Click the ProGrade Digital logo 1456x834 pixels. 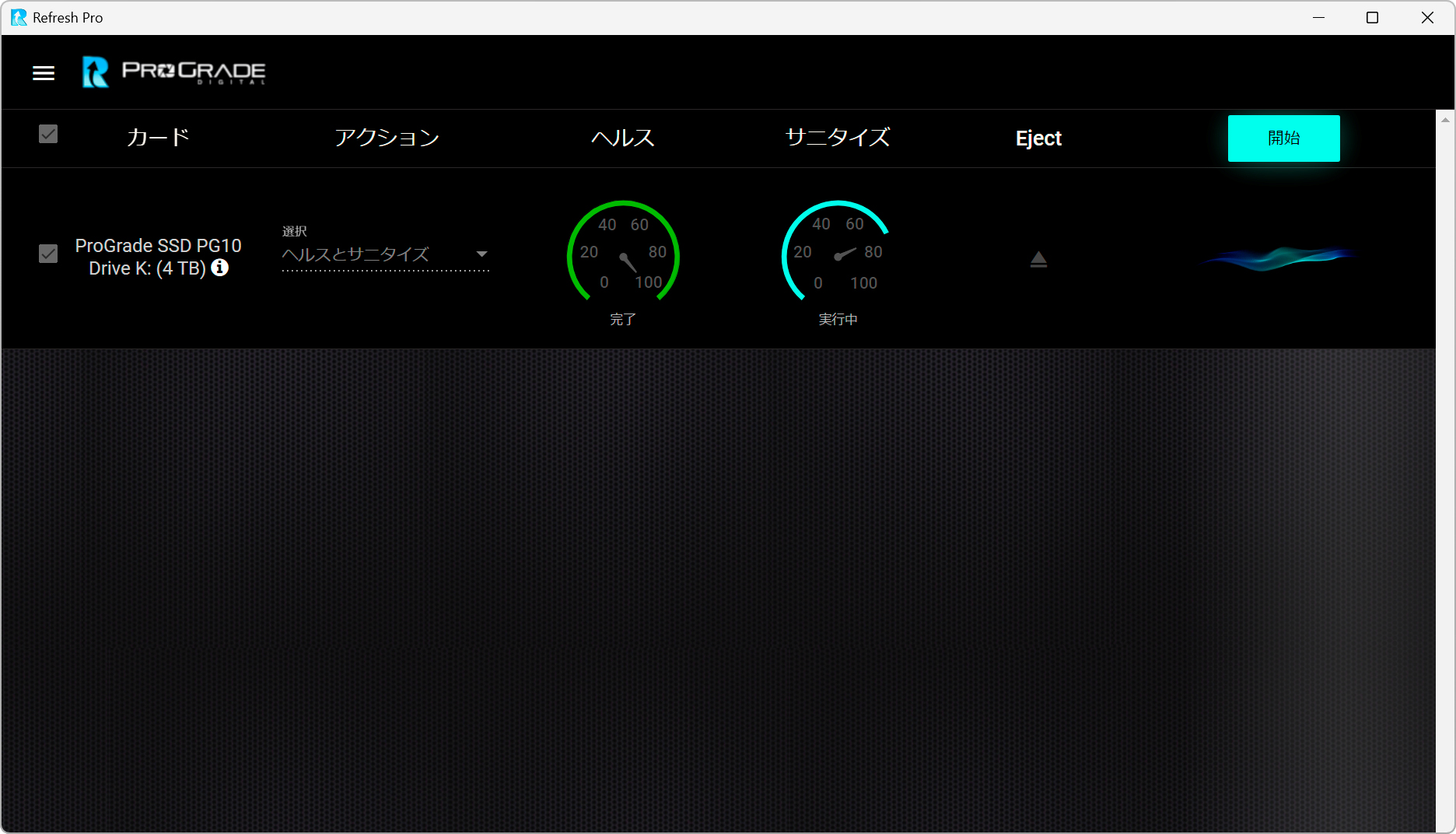pos(172,72)
